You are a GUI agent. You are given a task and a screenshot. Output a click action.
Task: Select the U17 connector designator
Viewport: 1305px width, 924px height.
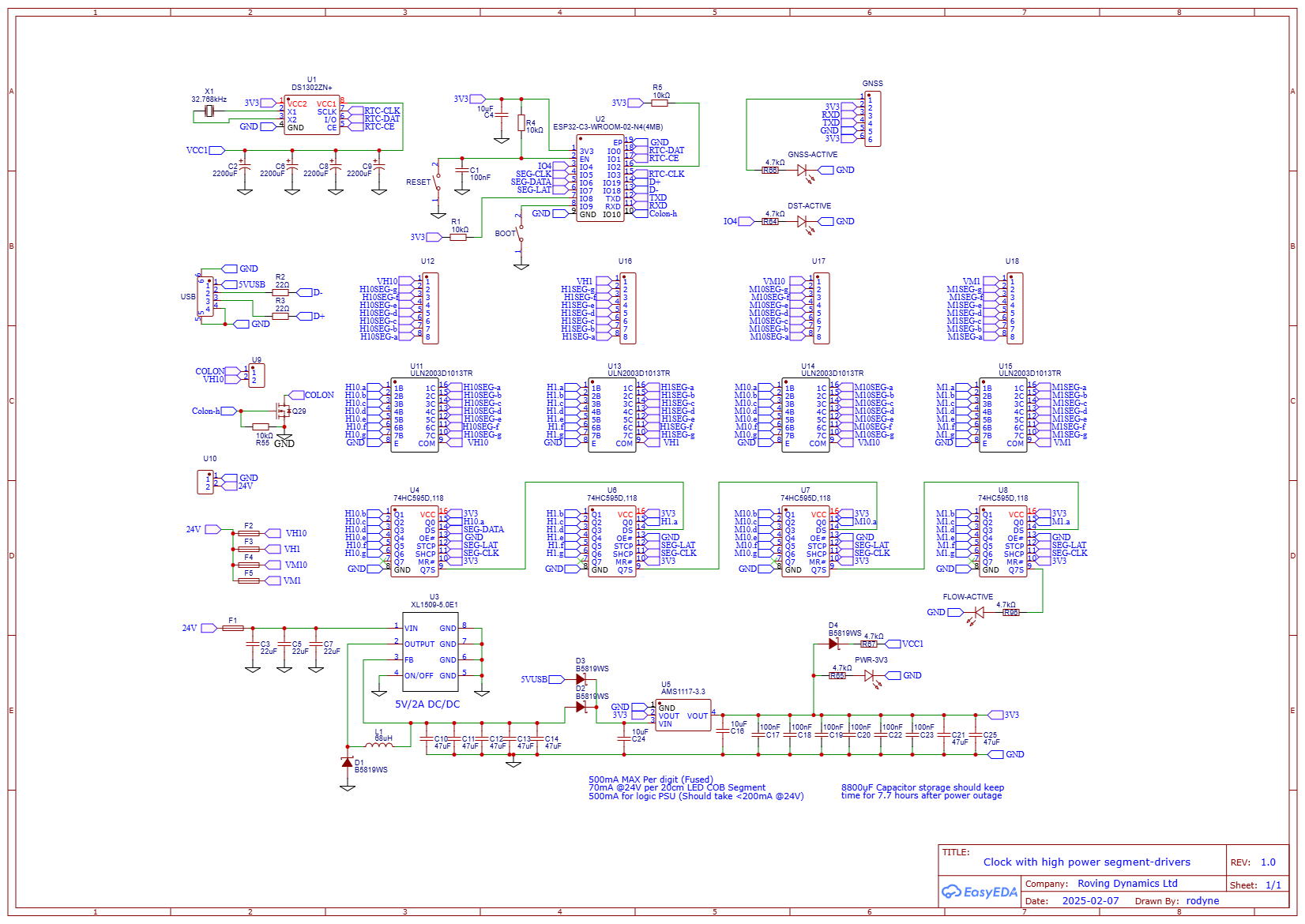coord(818,261)
